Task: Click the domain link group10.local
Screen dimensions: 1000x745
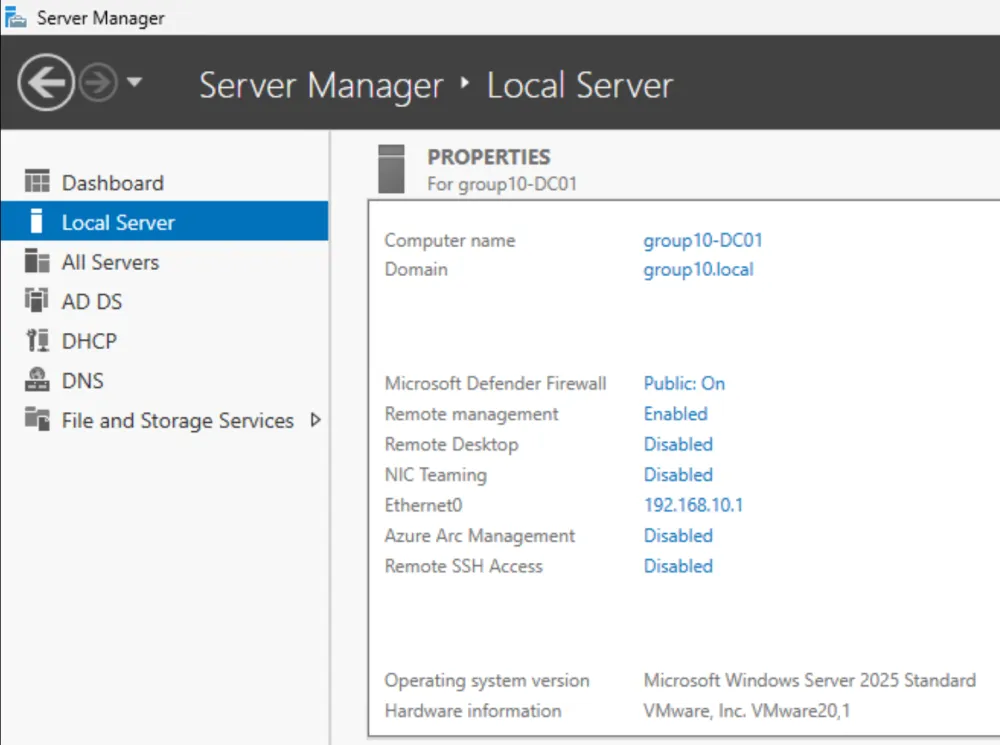Action: (x=698, y=270)
